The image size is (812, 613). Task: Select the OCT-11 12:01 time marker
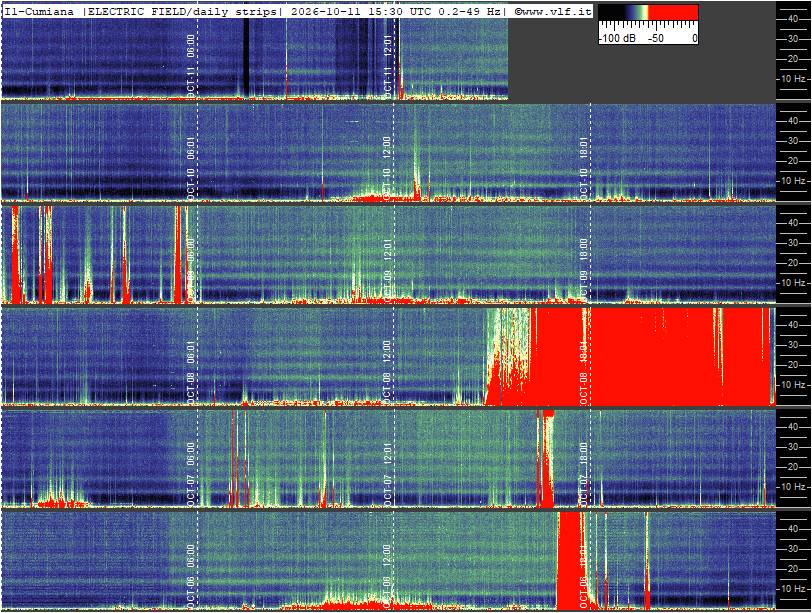pos(387,66)
